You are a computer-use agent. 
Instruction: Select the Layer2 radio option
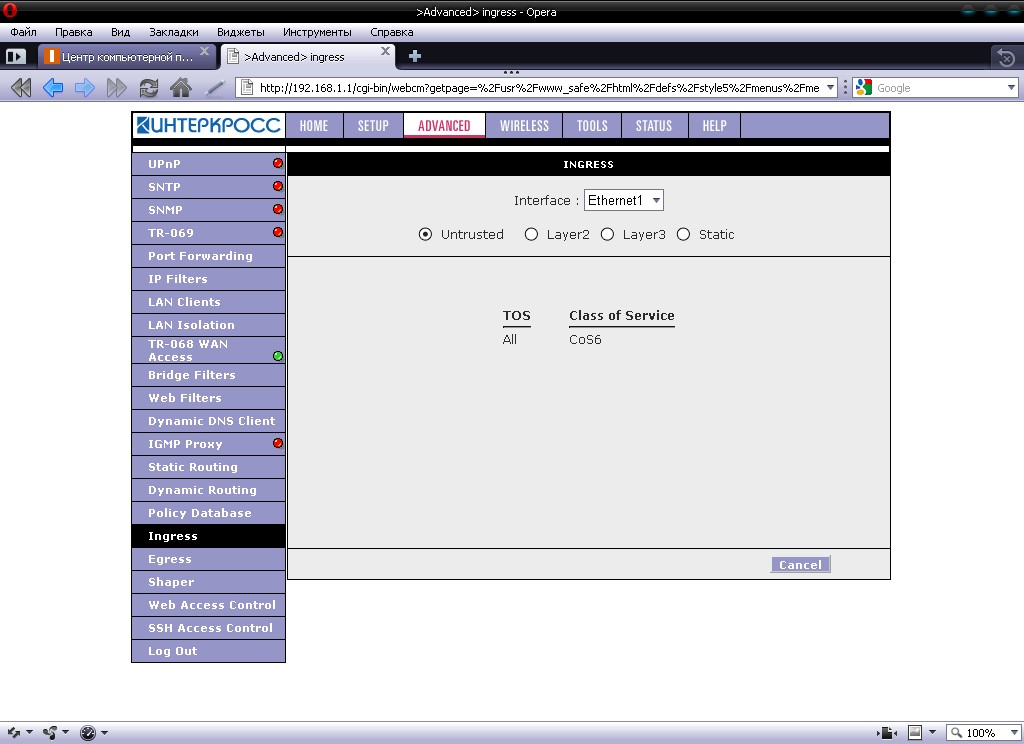pyautogui.click(x=531, y=235)
